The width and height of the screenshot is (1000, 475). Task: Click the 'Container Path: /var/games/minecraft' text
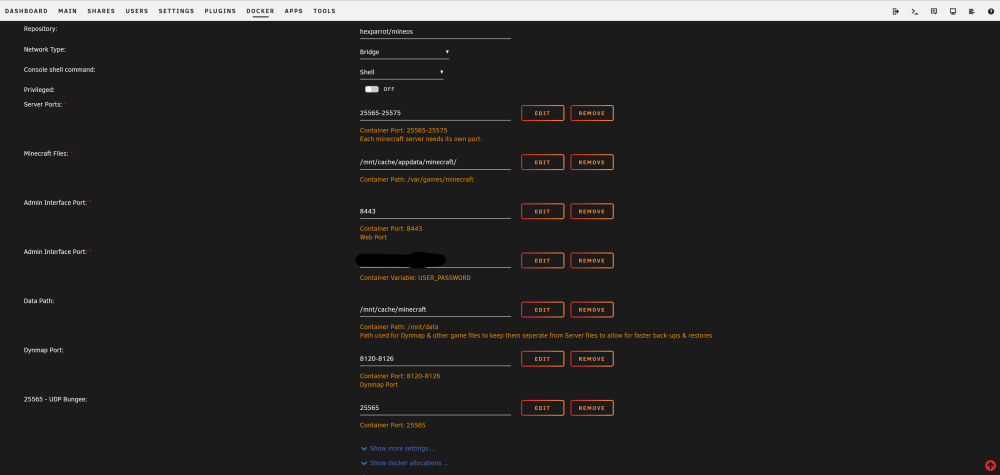coord(416,180)
